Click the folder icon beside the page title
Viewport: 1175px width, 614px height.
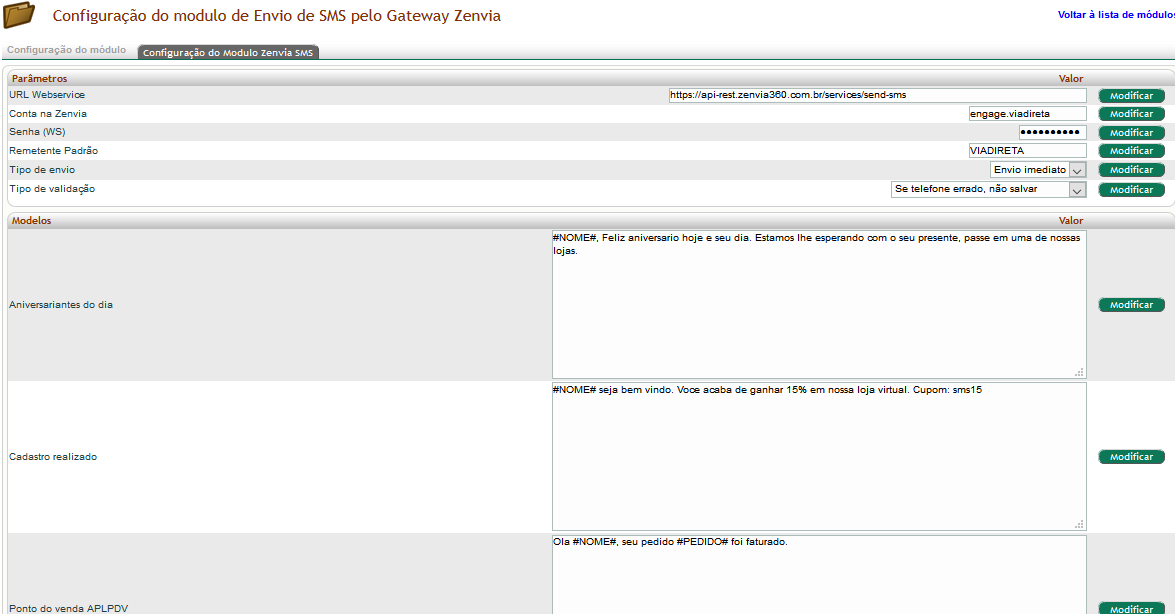click(19, 15)
